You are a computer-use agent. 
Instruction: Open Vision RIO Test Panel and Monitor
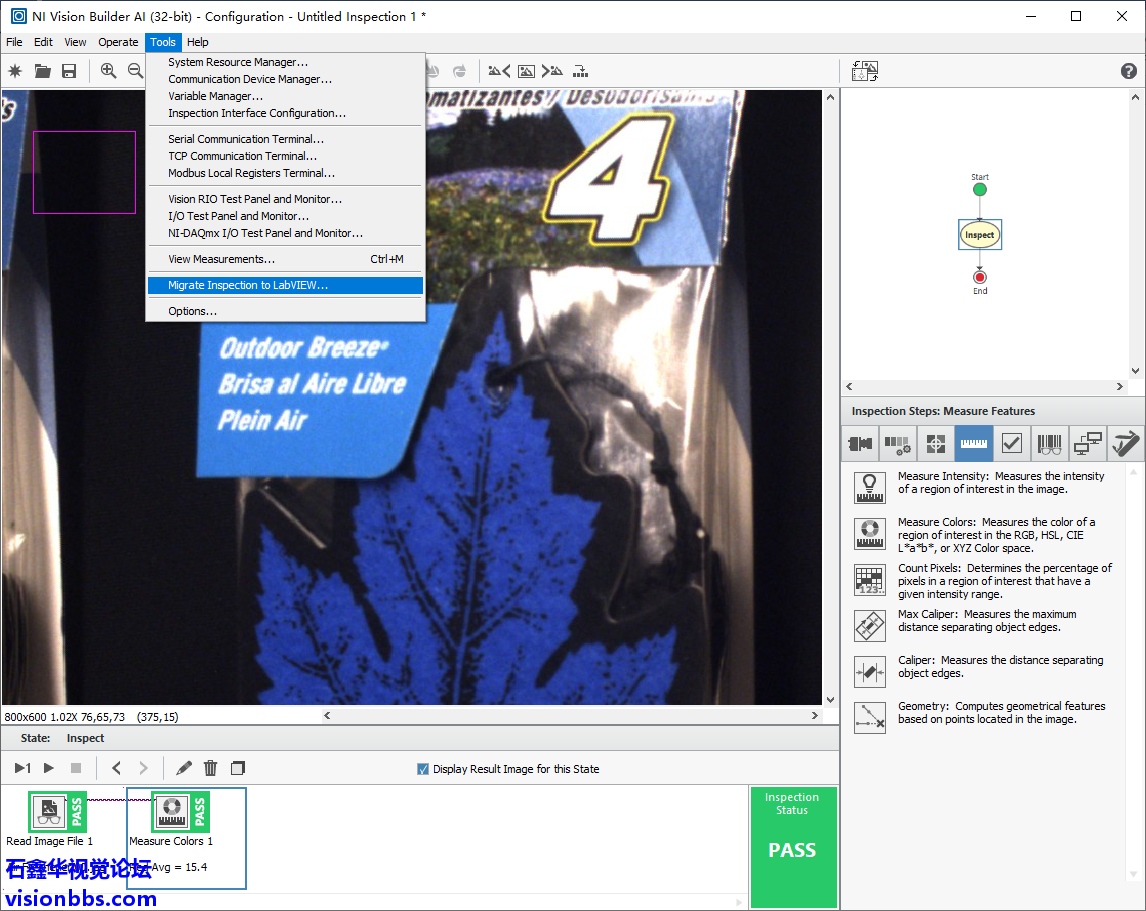[285, 199]
